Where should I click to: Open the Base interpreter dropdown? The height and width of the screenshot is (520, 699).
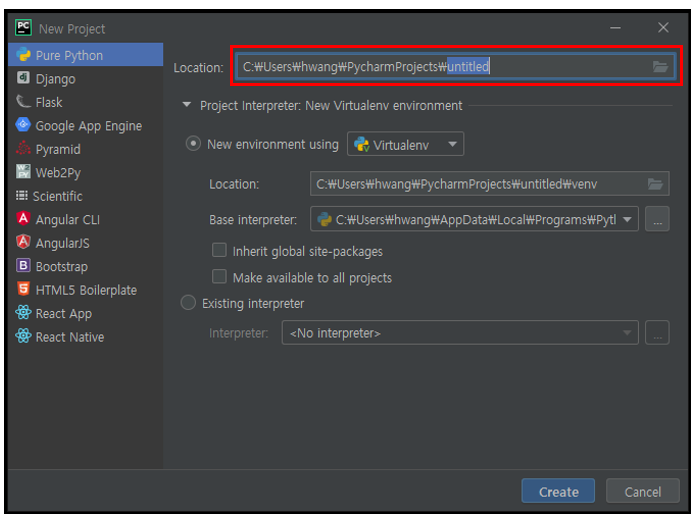pyautogui.click(x=474, y=219)
